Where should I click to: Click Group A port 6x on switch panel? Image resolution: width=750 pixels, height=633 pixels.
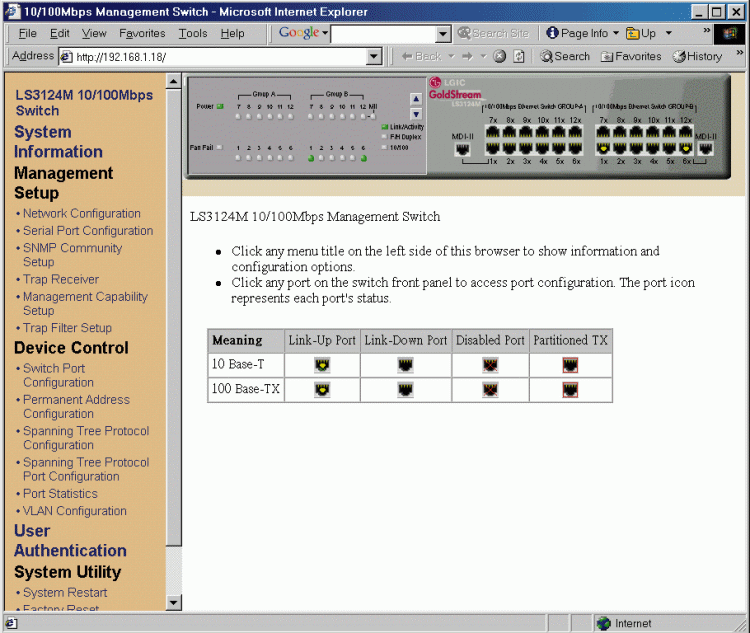tap(575, 148)
